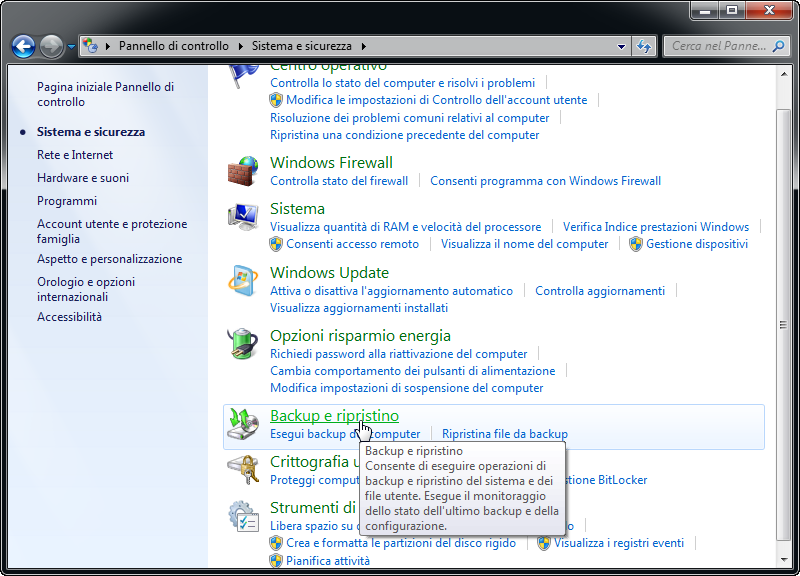The width and height of the screenshot is (800, 576).
Task: Open the recent pages dropdown near navigation arrows
Action: (x=71, y=46)
